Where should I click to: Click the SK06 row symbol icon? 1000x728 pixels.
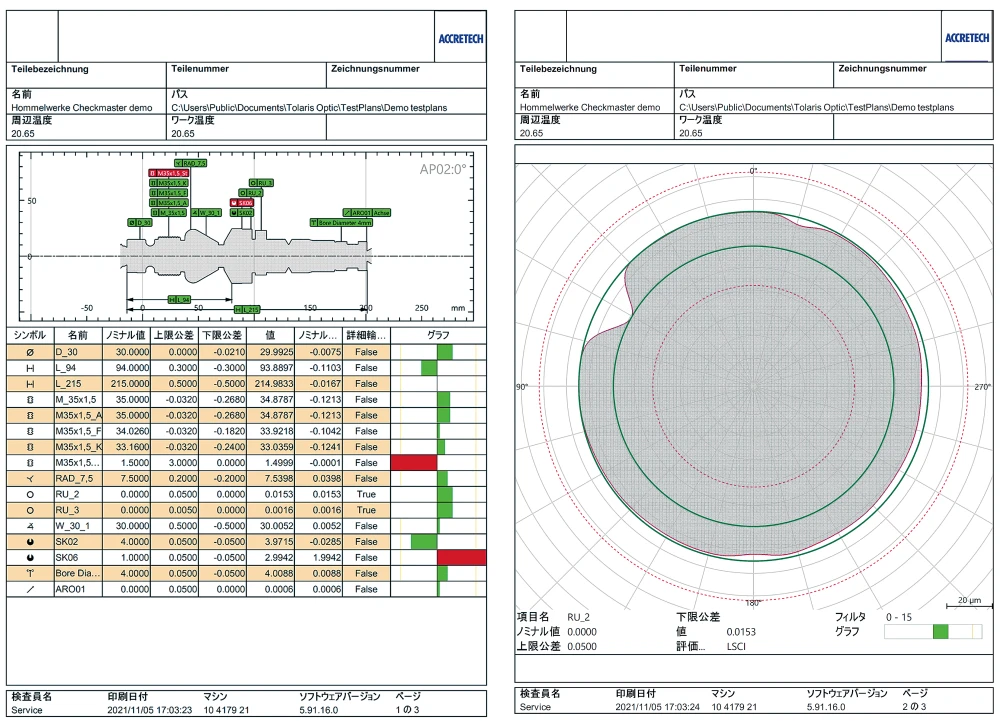coord(30,558)
